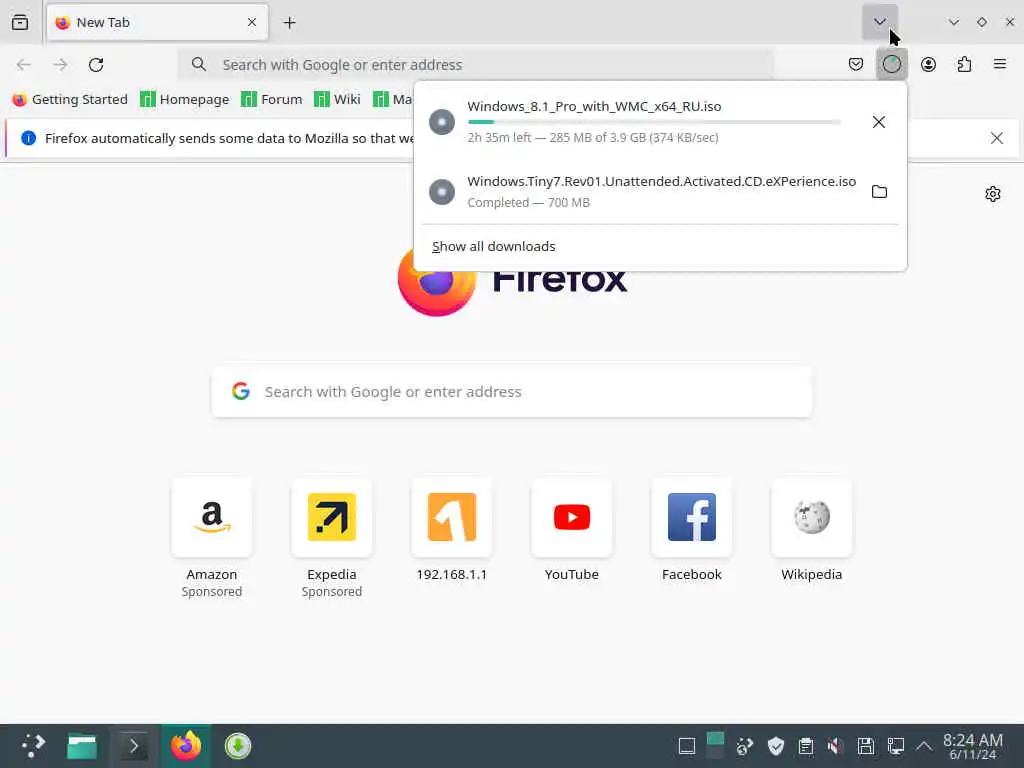Open Homepage bookmark
Screen dimensions: 1024x768
(185, 99)
